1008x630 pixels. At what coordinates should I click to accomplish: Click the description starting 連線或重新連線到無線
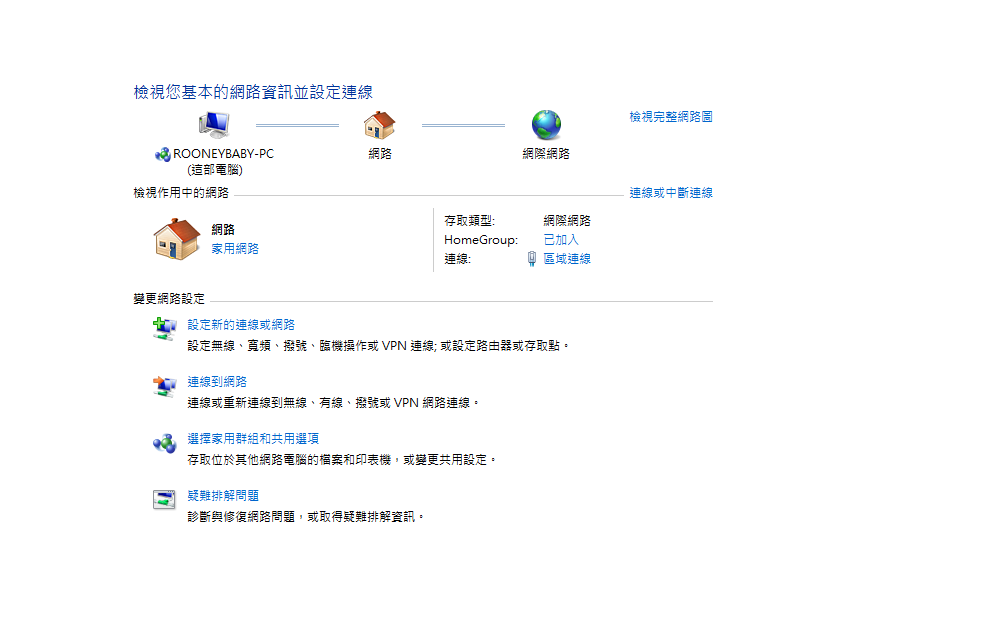(x=333, y=403)
